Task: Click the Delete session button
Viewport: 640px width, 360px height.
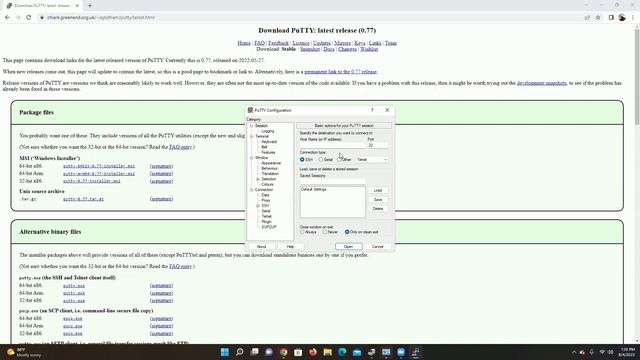Action: [378, 209]
